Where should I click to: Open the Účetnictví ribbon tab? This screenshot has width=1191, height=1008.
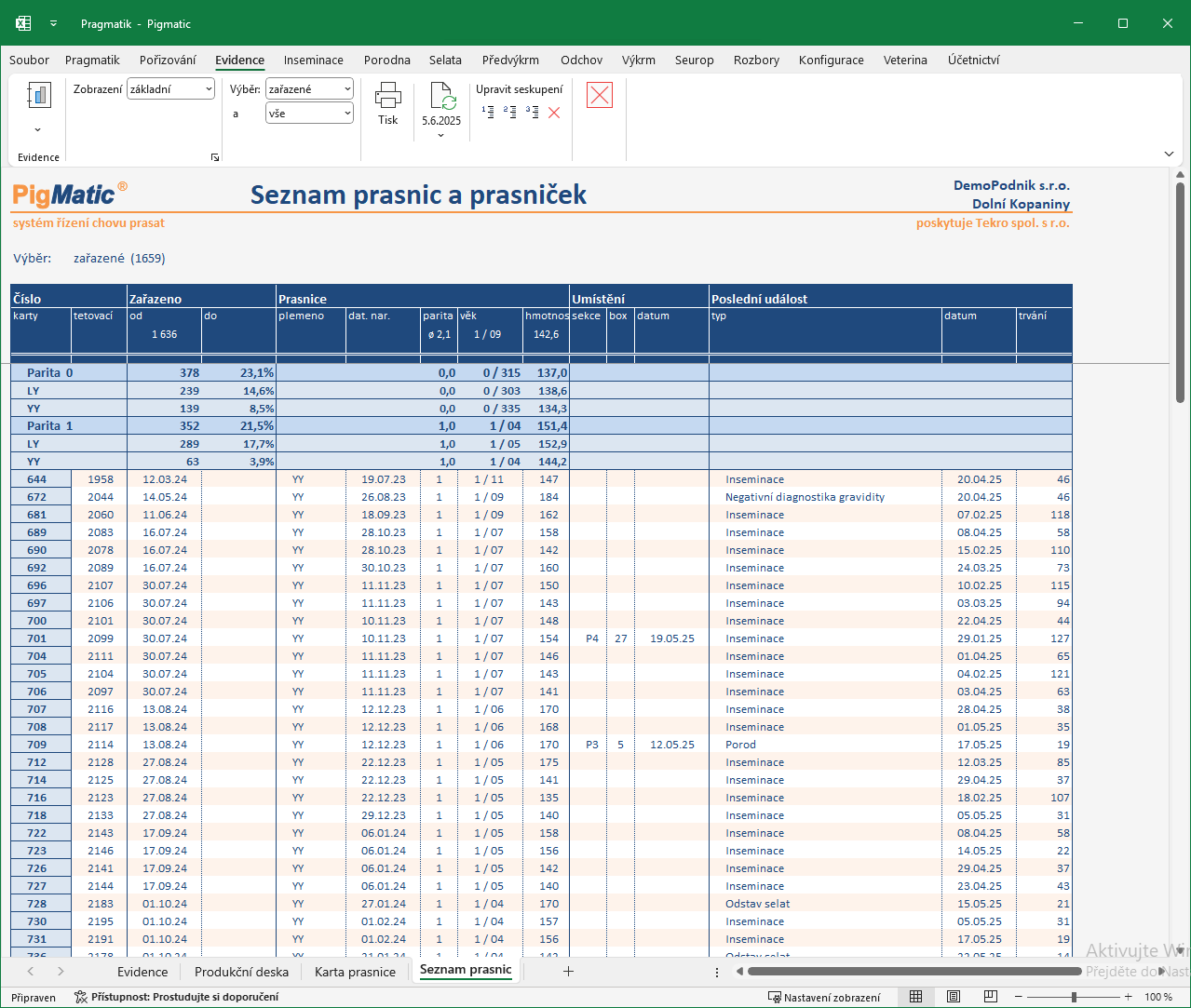[974, 60]
